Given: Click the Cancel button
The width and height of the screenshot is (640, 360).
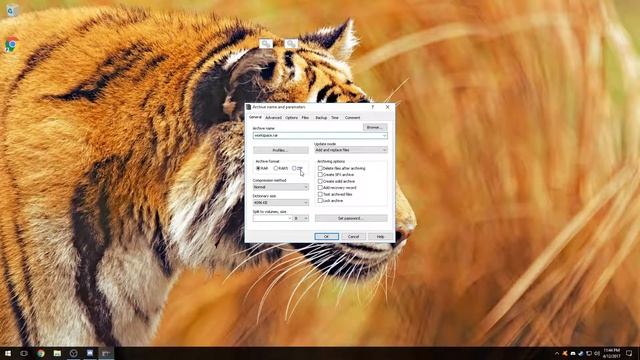Looking at the screenshot, I should (353, 237).
